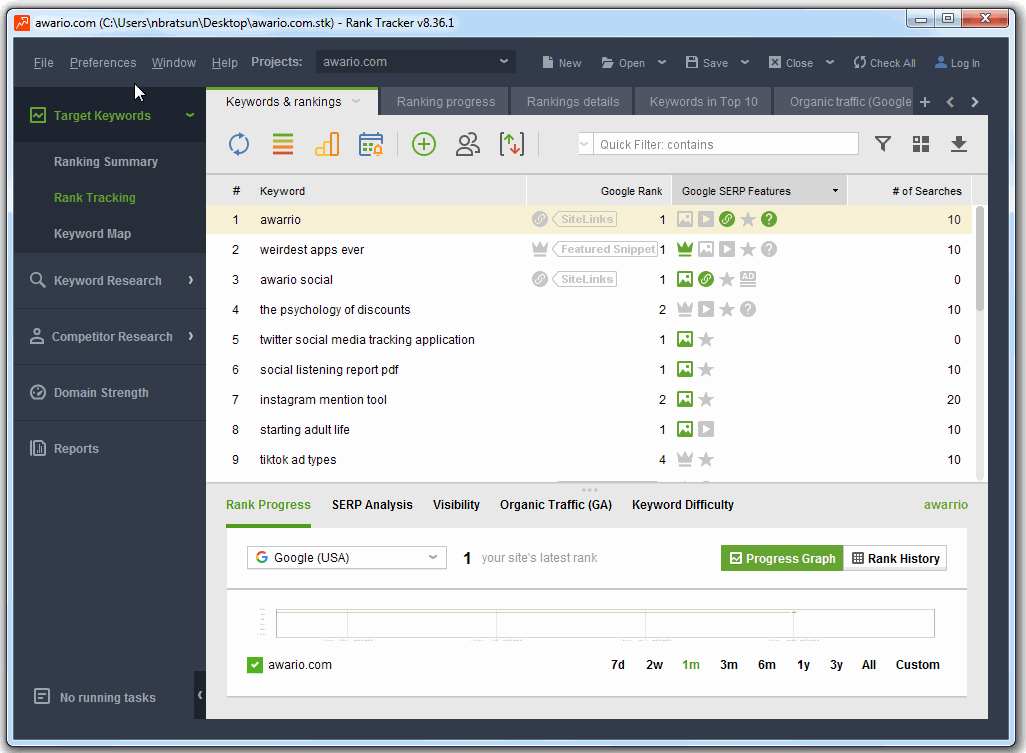Click the keyword table vertical scrollbar
The height and width of the screenshot is (753, 1026).
[x=980, y=258]
